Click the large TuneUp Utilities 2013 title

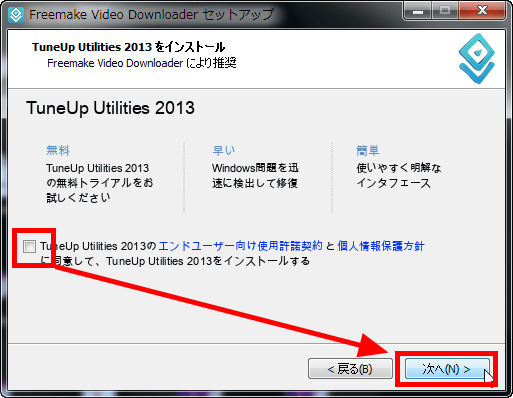point(110,108)
